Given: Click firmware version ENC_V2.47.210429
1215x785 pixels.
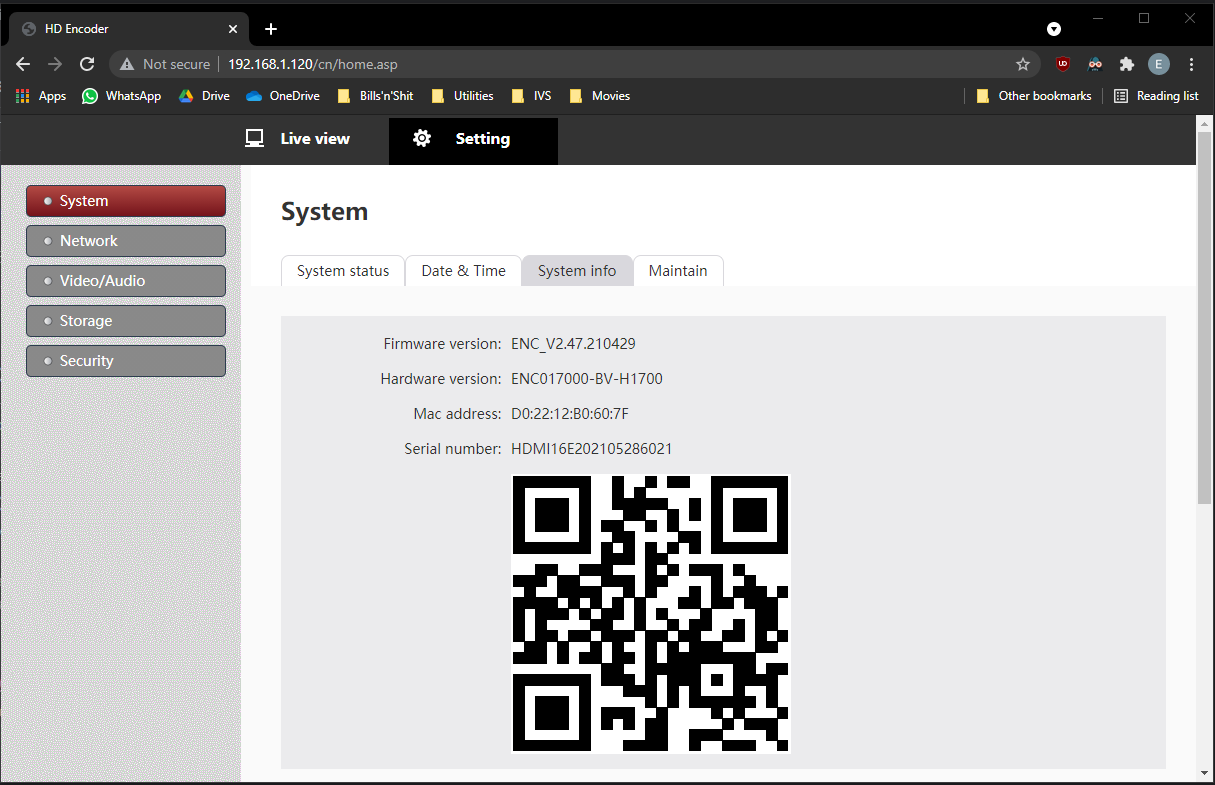Looking at the screenshot, I should pos(573,344).
